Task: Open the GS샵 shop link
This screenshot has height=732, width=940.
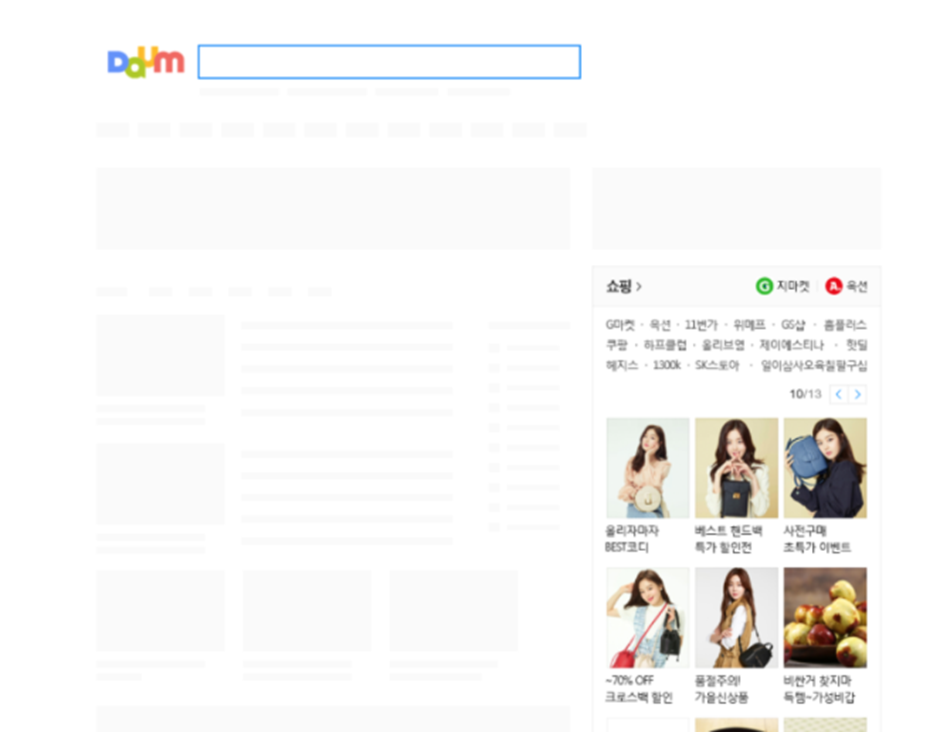Action: click(793, 324)
